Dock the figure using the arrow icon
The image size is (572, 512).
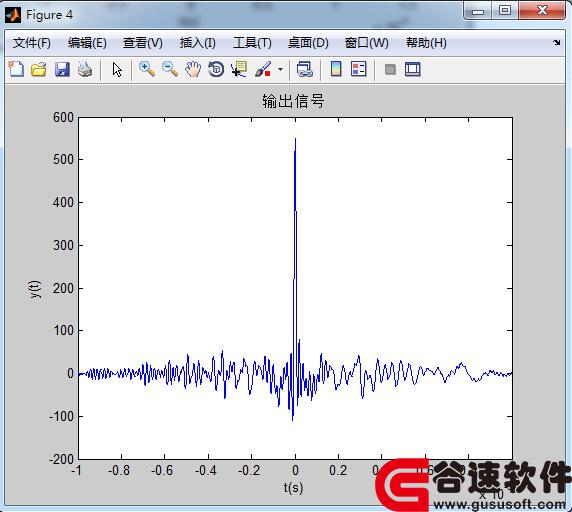pyautogui.click(x=556, y=43)
